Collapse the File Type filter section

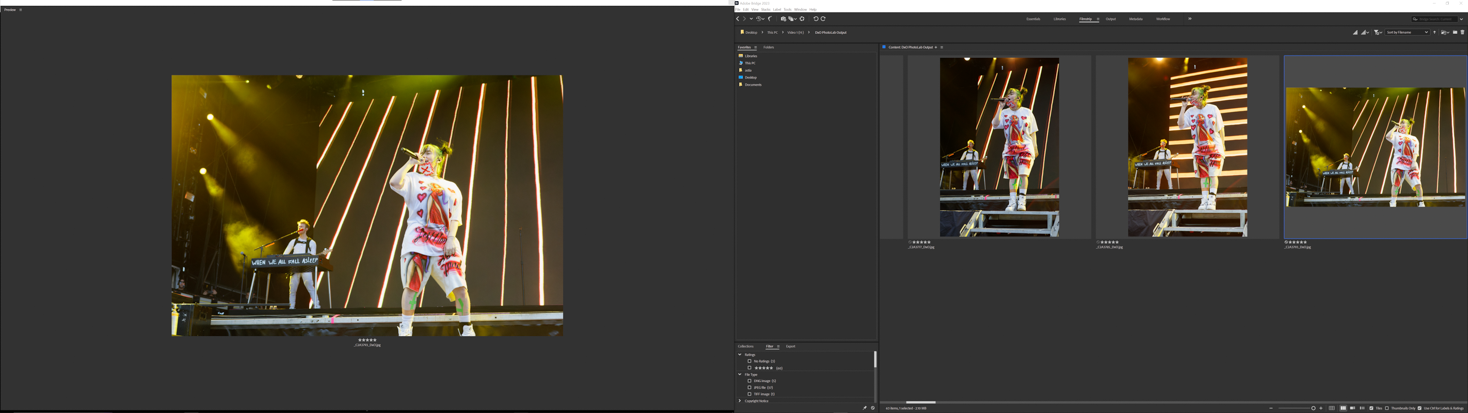click(740, 374)
